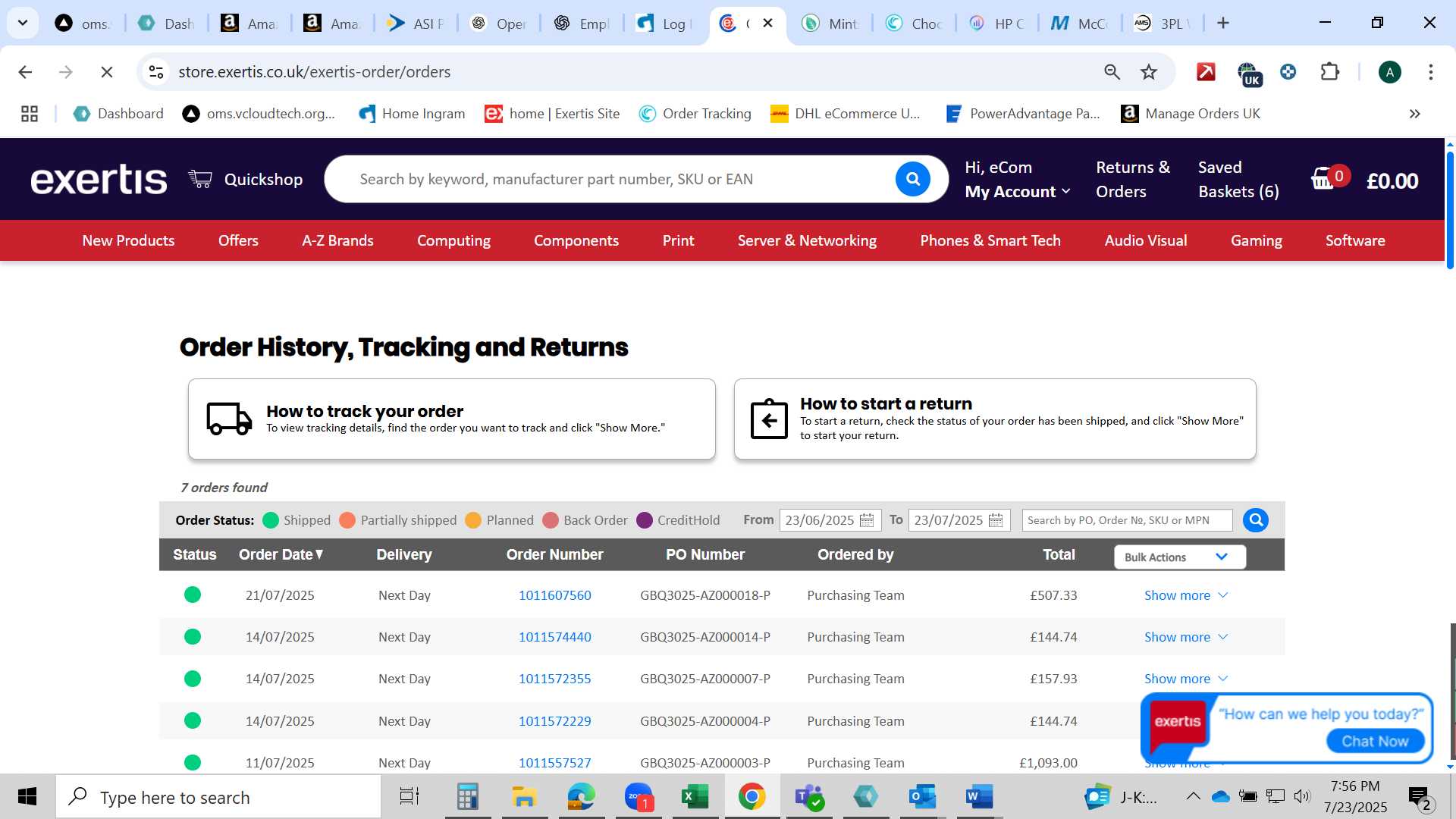Open Chrome extensions puzzle icon
The image size is (1456, 819).
tap(1330, 72)
